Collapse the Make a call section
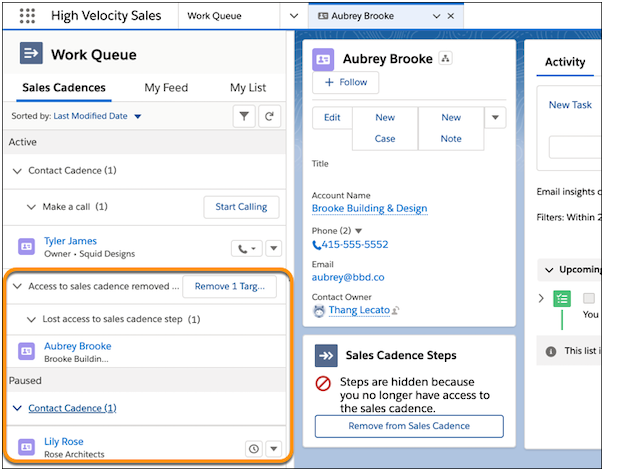This screenshot has width=642, height=471. pos(30,207)
